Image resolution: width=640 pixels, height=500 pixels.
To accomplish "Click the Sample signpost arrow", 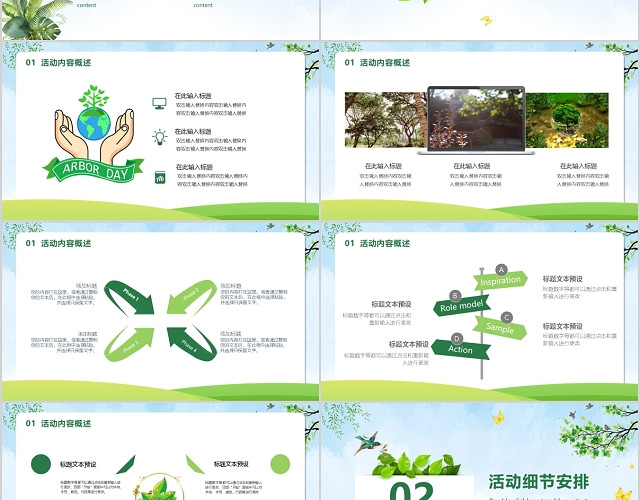I will pyautogui.click(x=500, y=328).
